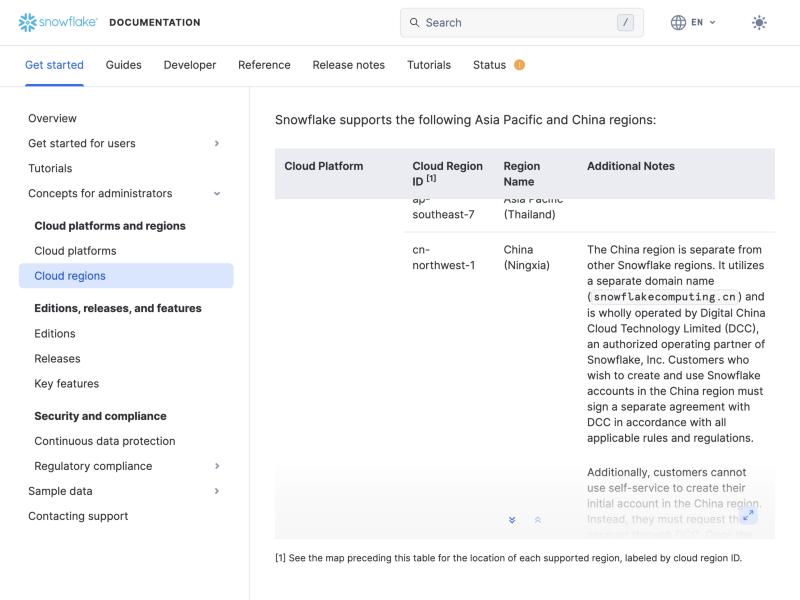Open Continuous data protection page
Image resolution: width=800 pixels, height=600 pixels.
coord(105,441)
